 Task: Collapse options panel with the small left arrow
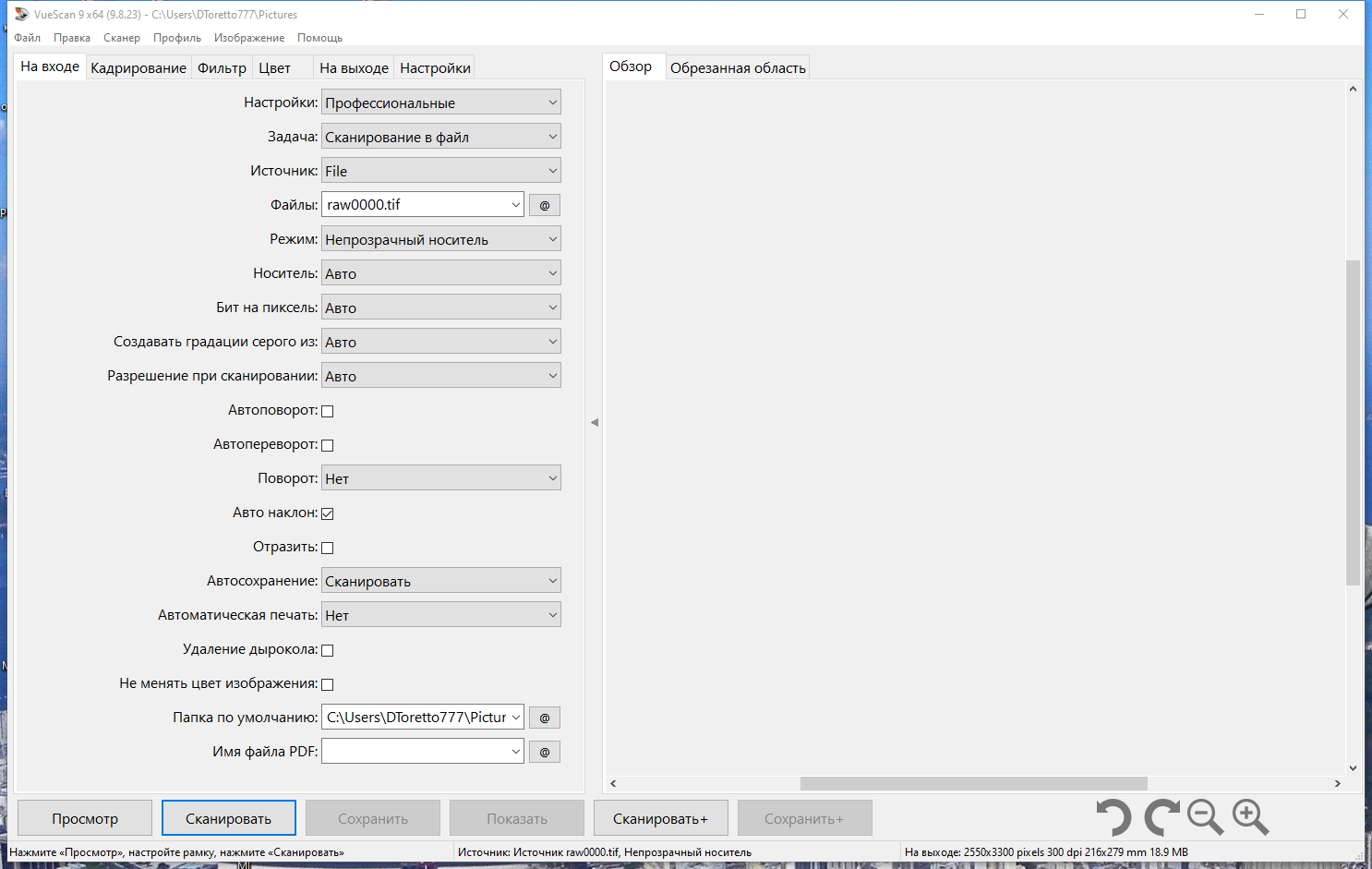pos(595,422)
